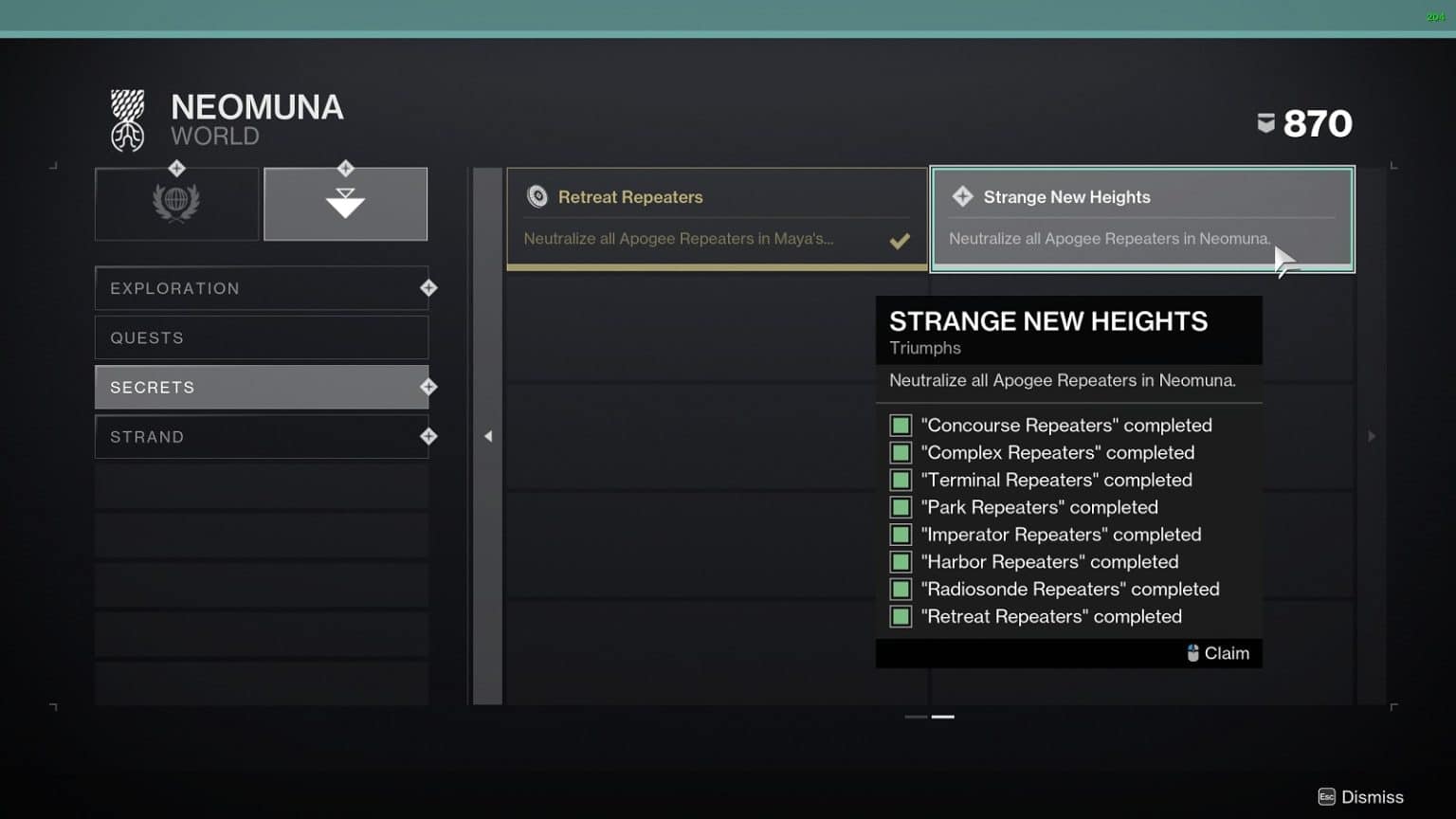The image size is (1456, 819).
Task: Click the diamond marker beside Exploration
Action: coord(428,288)
